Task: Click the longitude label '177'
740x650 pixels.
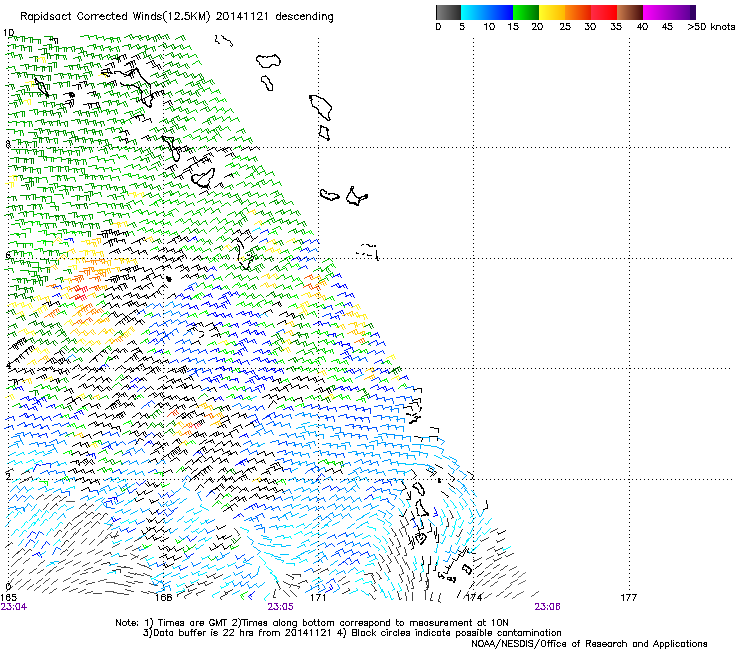Action: coord(629,598)
